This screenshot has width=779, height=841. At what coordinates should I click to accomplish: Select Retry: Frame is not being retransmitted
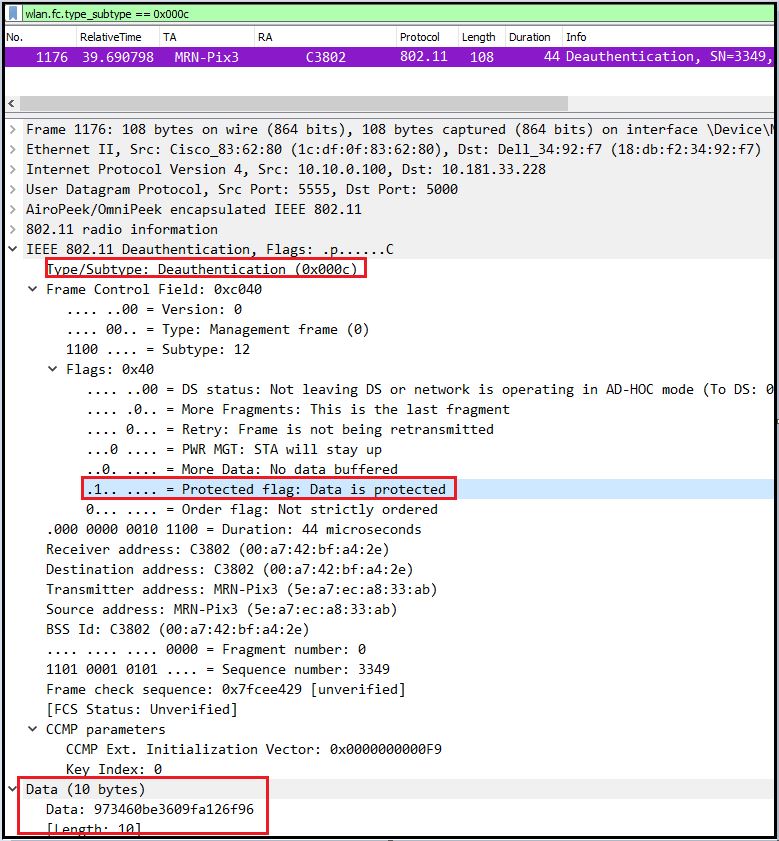pyautogui.click(x=290, y=429)
